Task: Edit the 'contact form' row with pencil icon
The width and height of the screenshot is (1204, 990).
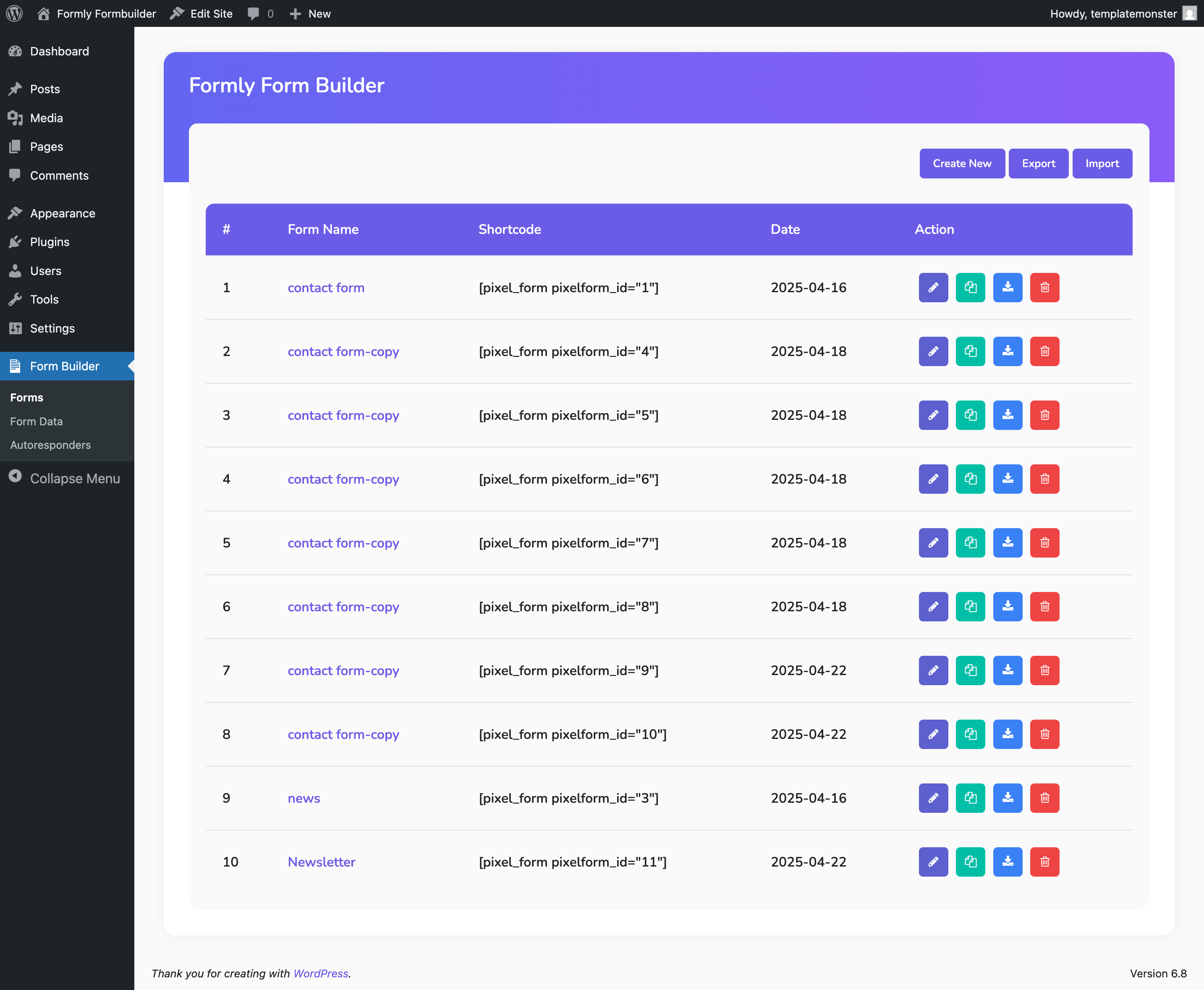Action: coord(933,288)
